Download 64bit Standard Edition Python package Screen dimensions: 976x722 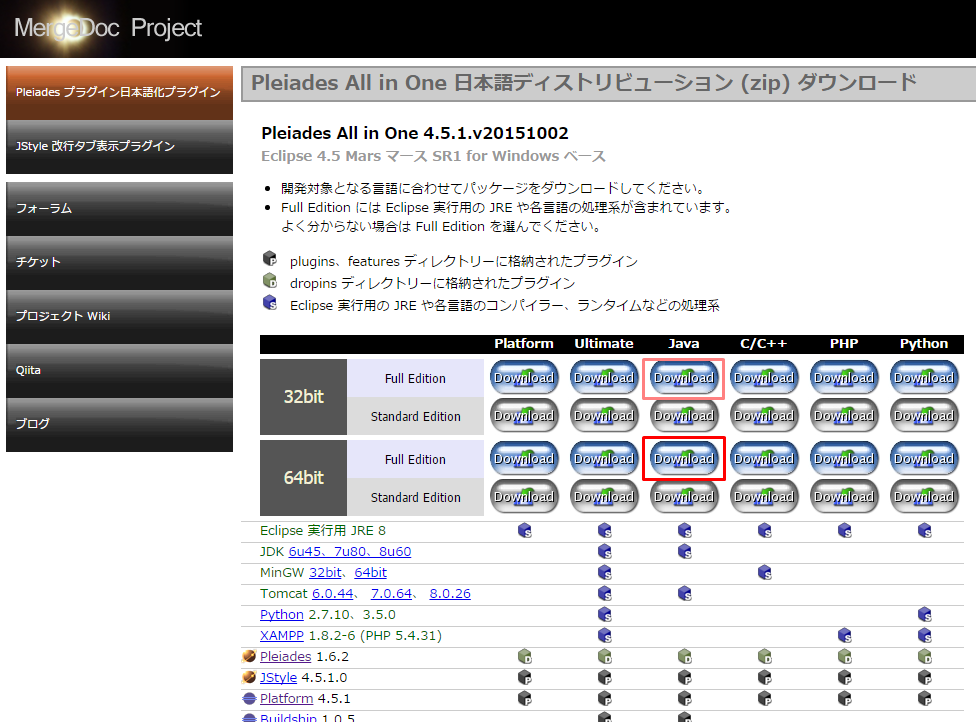pyautogui.click(x=923, y=497)
